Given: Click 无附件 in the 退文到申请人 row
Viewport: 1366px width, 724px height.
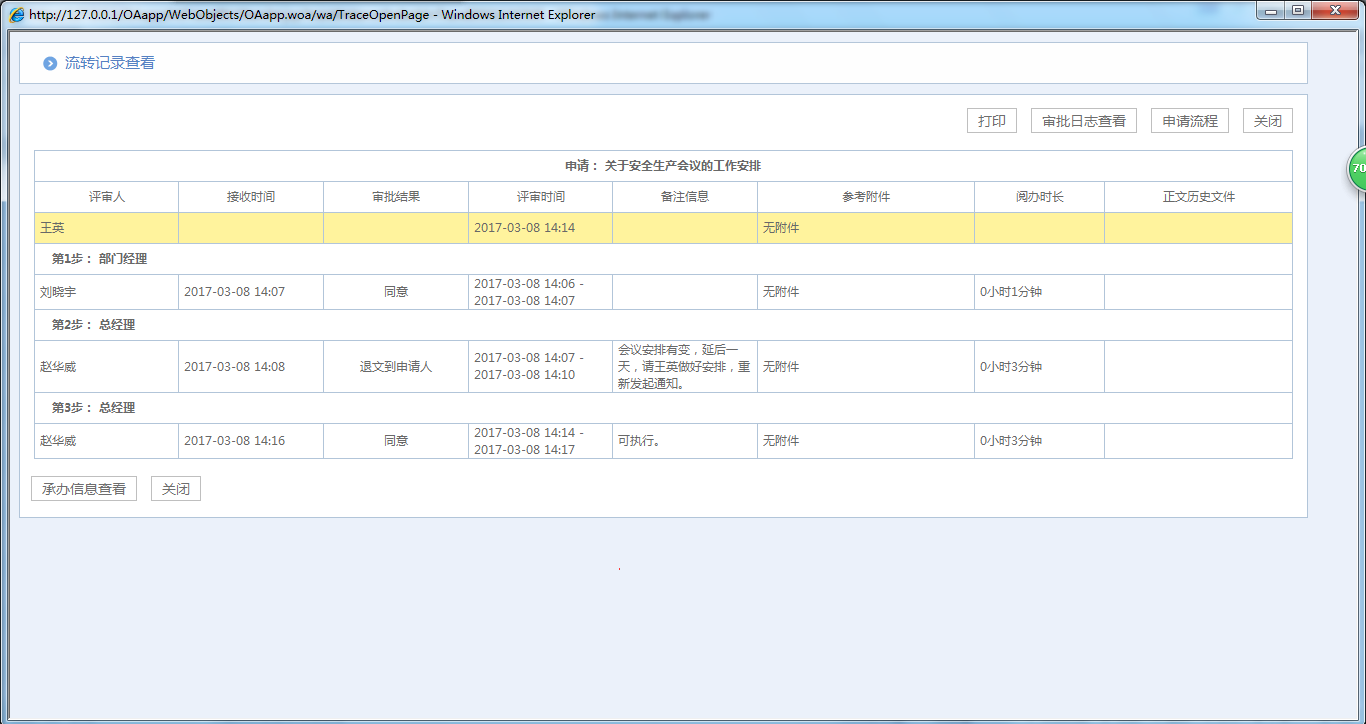Looking at the screenshot, I should coord(781,367).
